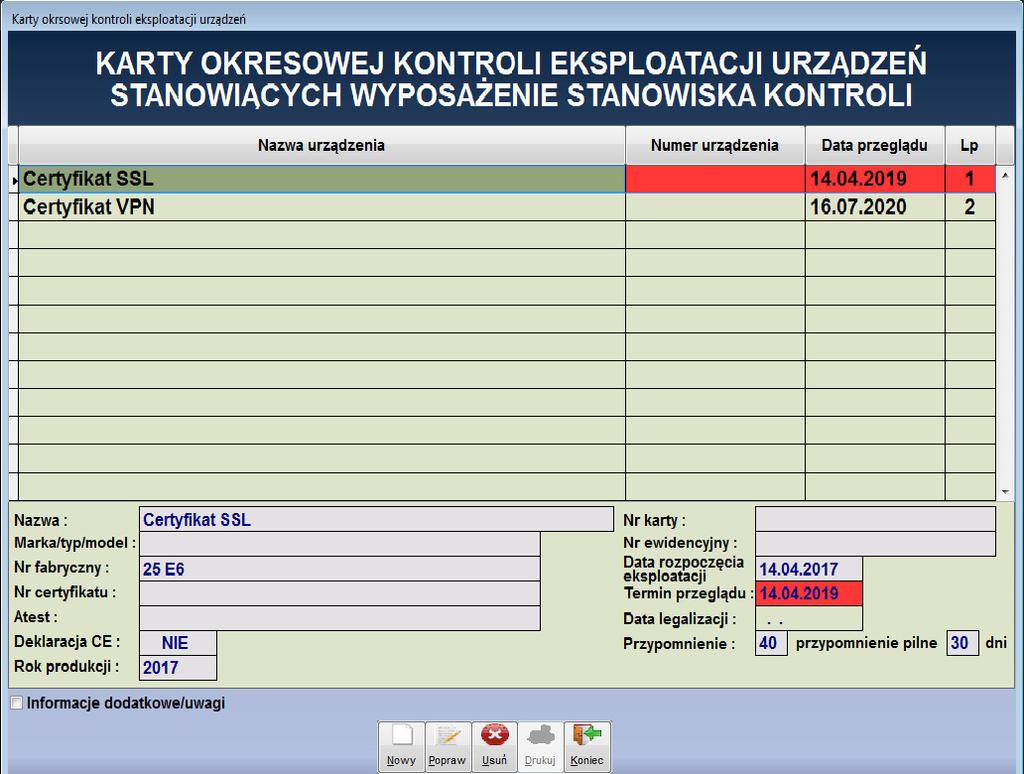The width and height of the screenshot is (1024, 774).
Task: Click date cell 16.07.2020 in table
Action: coord(875,207)
